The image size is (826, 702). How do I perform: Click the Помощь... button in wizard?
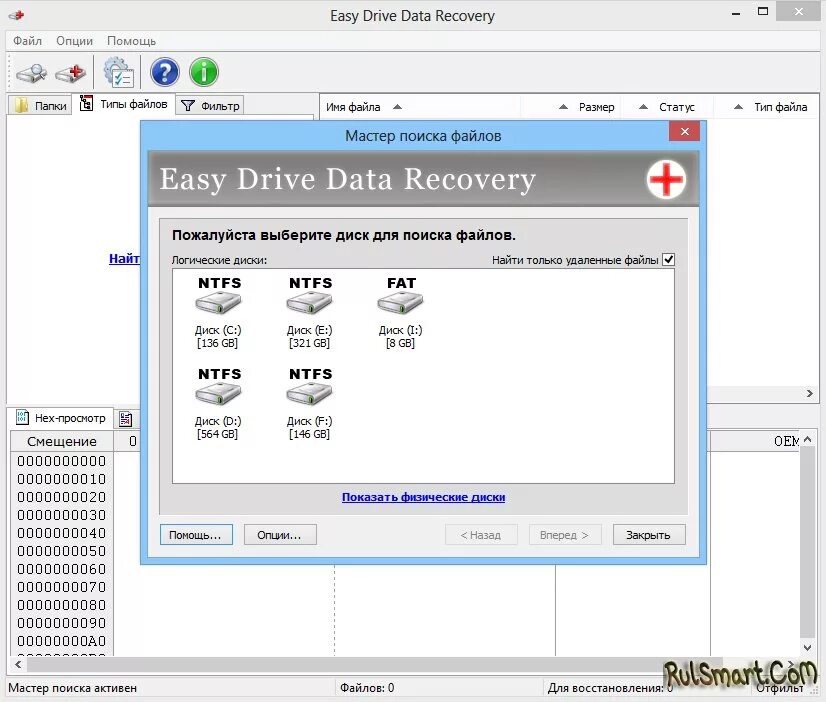pyautogui.click(x=196, y=535)
